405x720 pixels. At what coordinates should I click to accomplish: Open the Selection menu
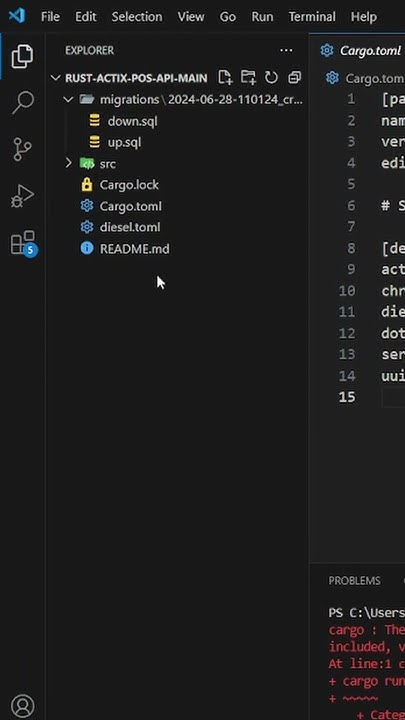pos(137,17)
